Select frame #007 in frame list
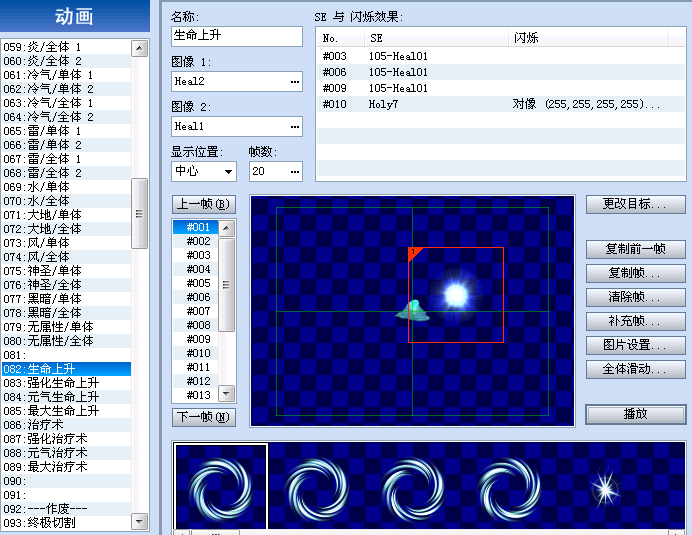 pyautogui.click(x=196, y=311)
